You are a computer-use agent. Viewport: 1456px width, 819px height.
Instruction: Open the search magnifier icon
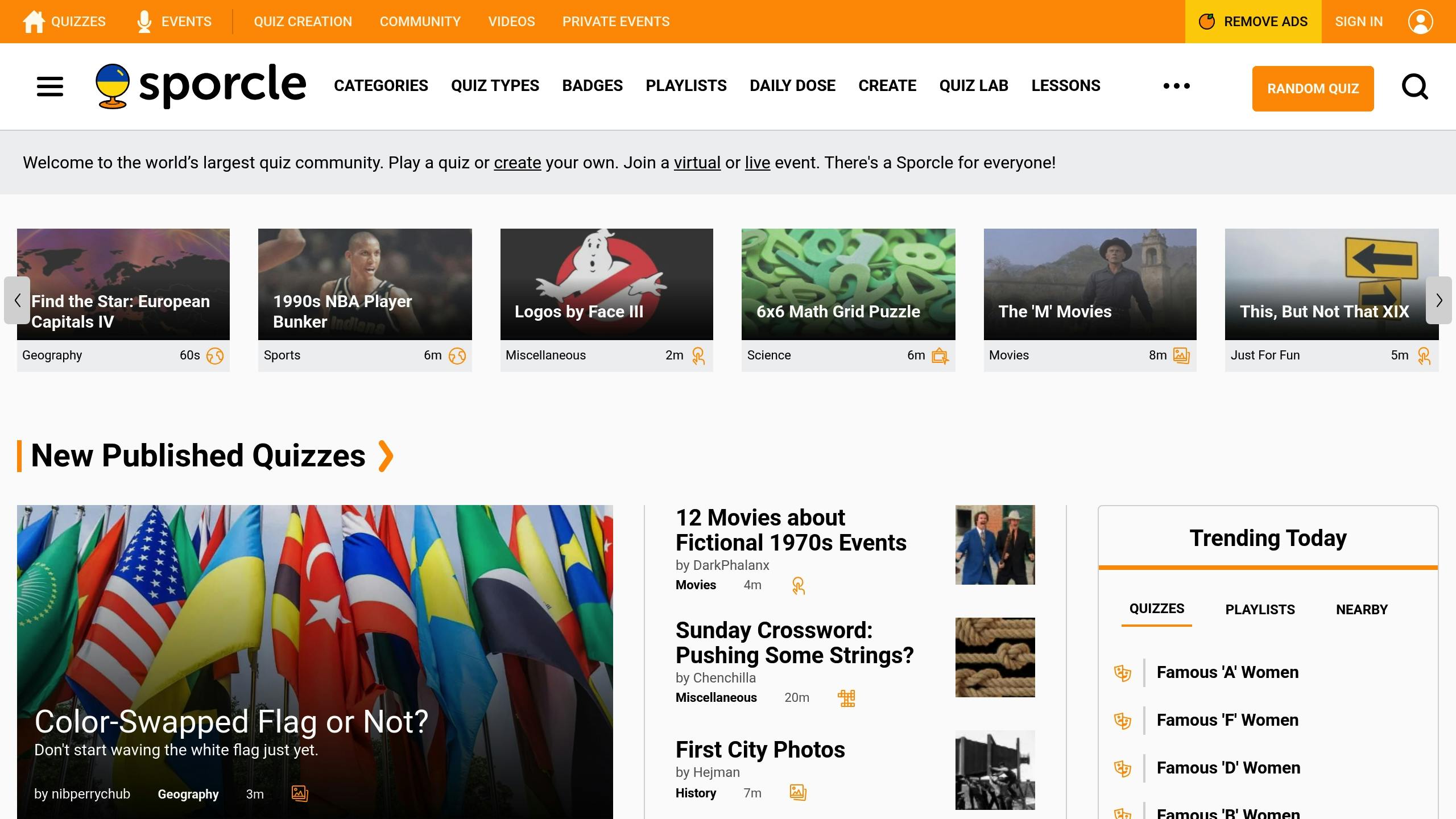(x=1414, y=87)
